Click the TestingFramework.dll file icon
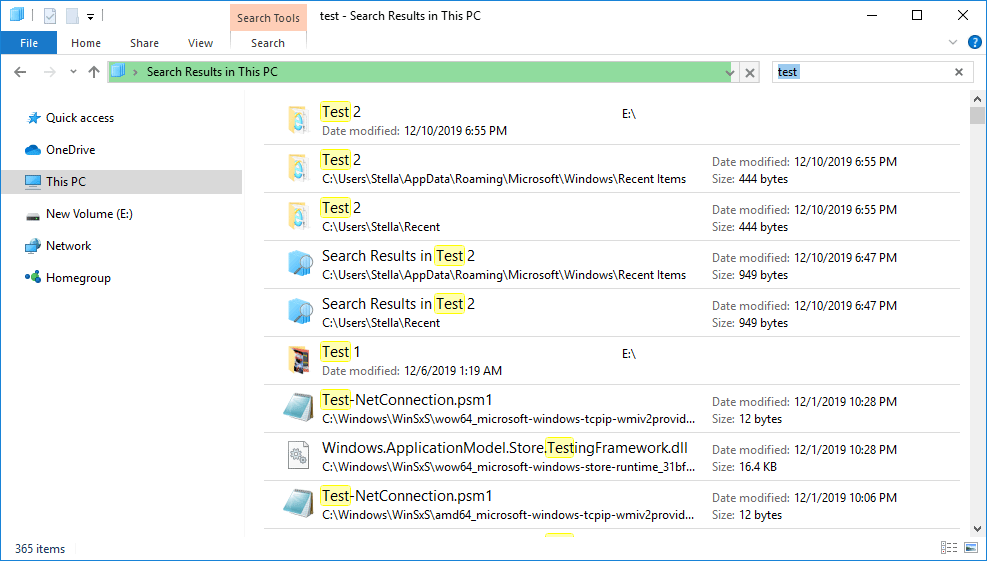This screenshot has width=987, height=561. pyautogui.click(x=298, y=456)
